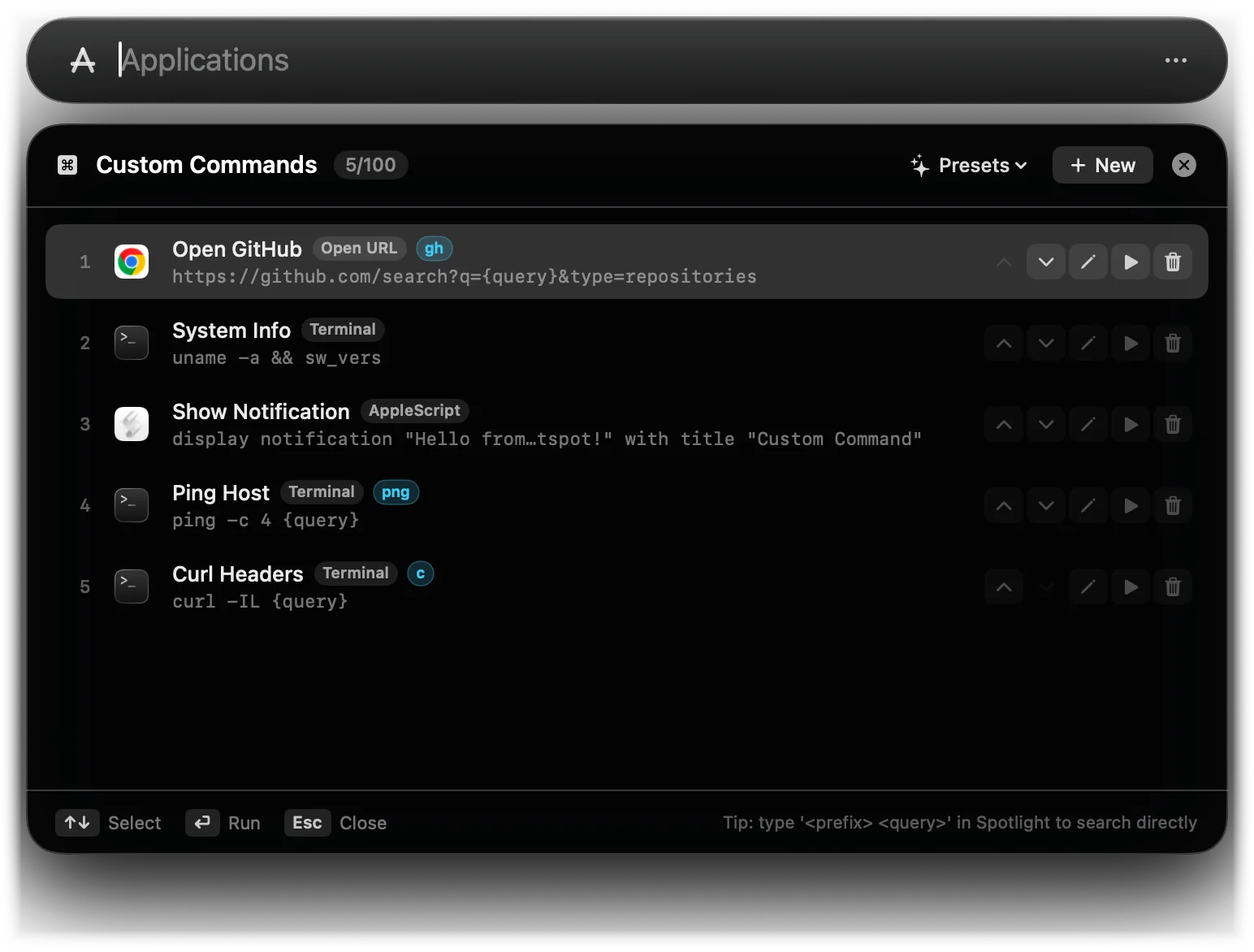Move Show Notification command up
This screenshot has height=952, width=1254.
(x=1004, y=424)
